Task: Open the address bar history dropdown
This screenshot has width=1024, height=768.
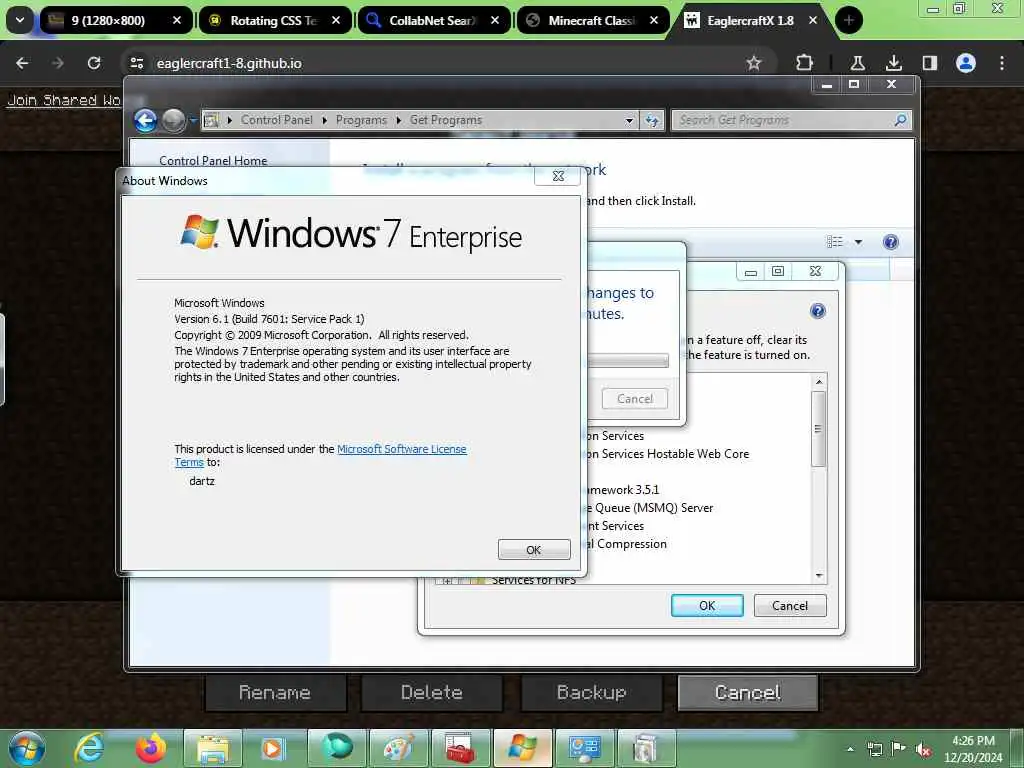Action: click(x=629, y=120)
